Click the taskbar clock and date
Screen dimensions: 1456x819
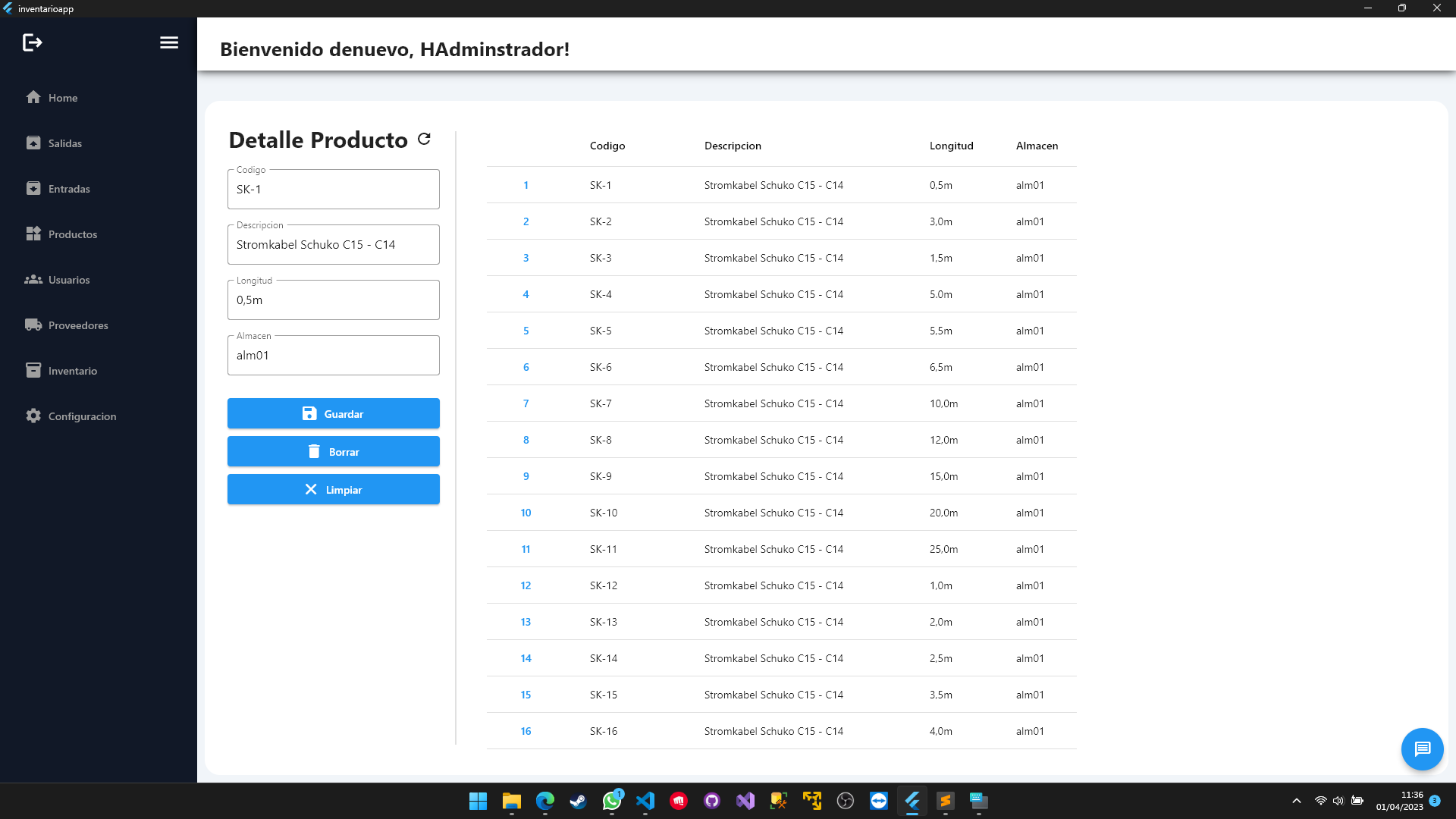click(1400, 801)
